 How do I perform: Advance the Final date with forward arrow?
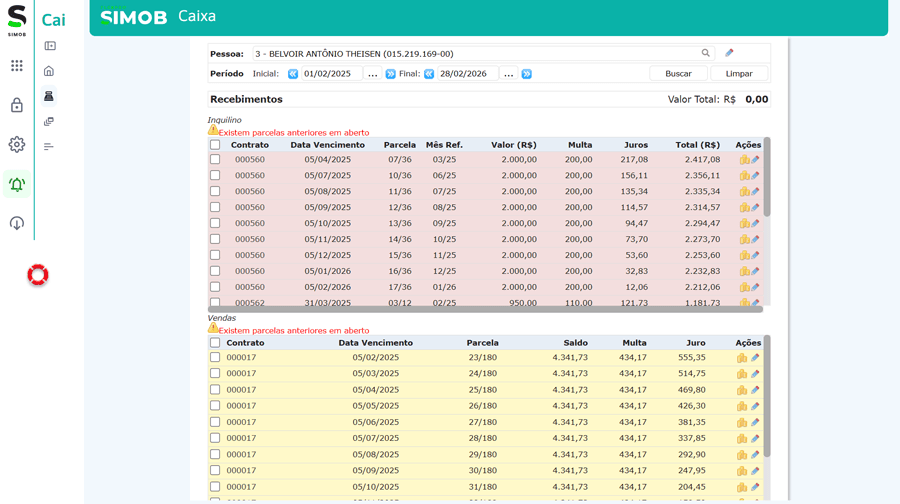point(527,74)
